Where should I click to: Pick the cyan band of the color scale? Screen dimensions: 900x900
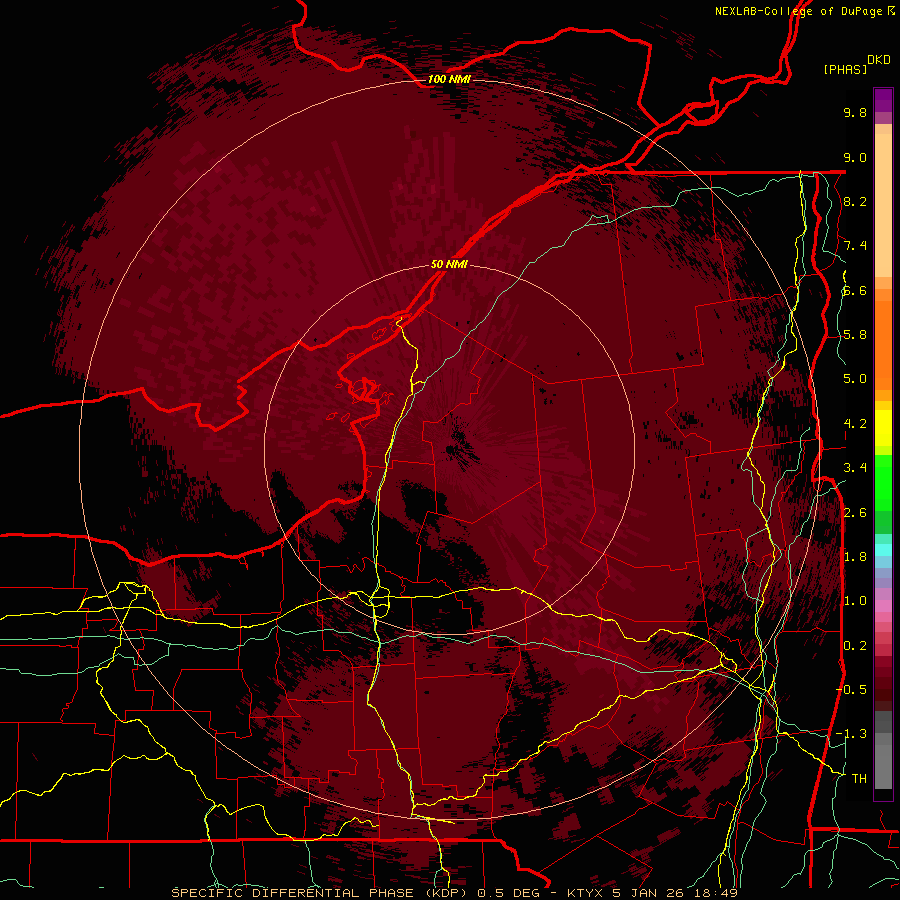(x=883, y=550)
